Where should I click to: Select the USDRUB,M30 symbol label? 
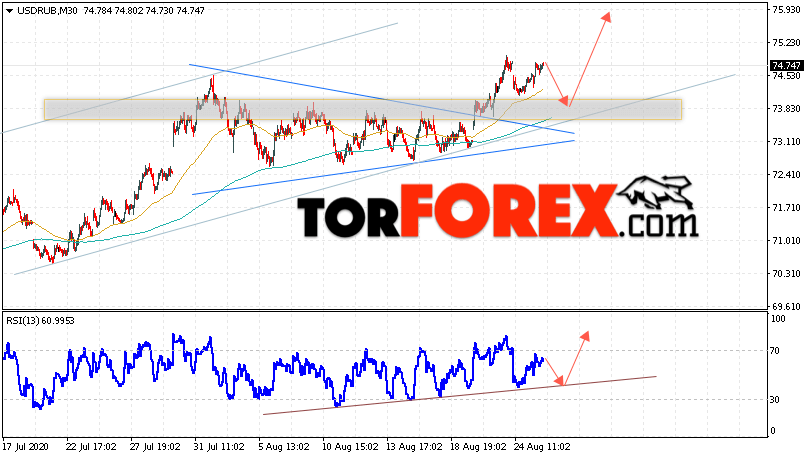[47, 10]
